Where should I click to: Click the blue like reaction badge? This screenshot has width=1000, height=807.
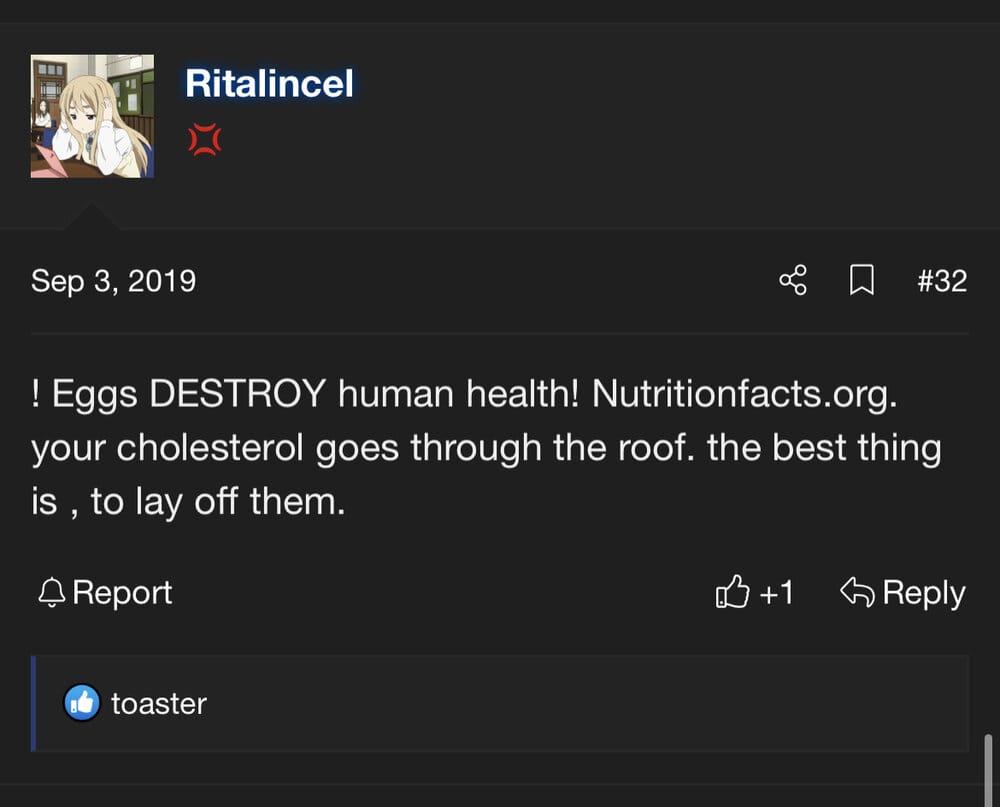(82, 703)
